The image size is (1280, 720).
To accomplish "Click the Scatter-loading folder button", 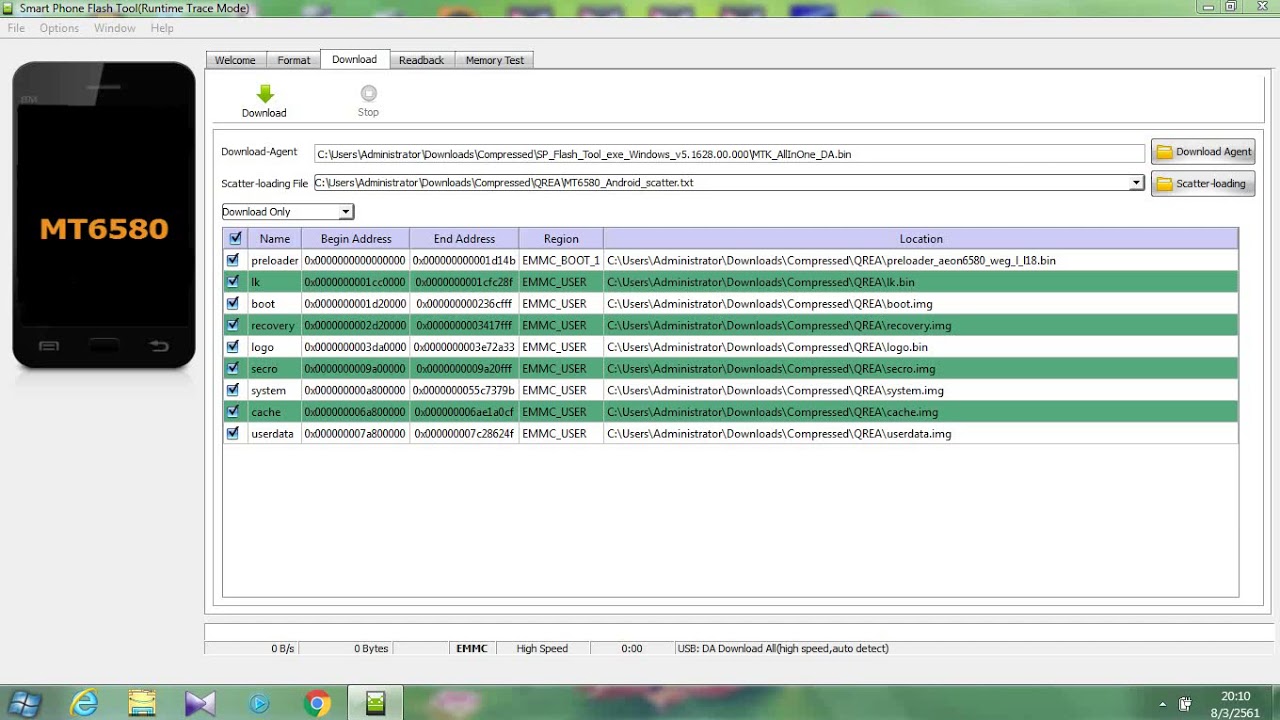I will pyautogui.click(x=1203, y=184).
